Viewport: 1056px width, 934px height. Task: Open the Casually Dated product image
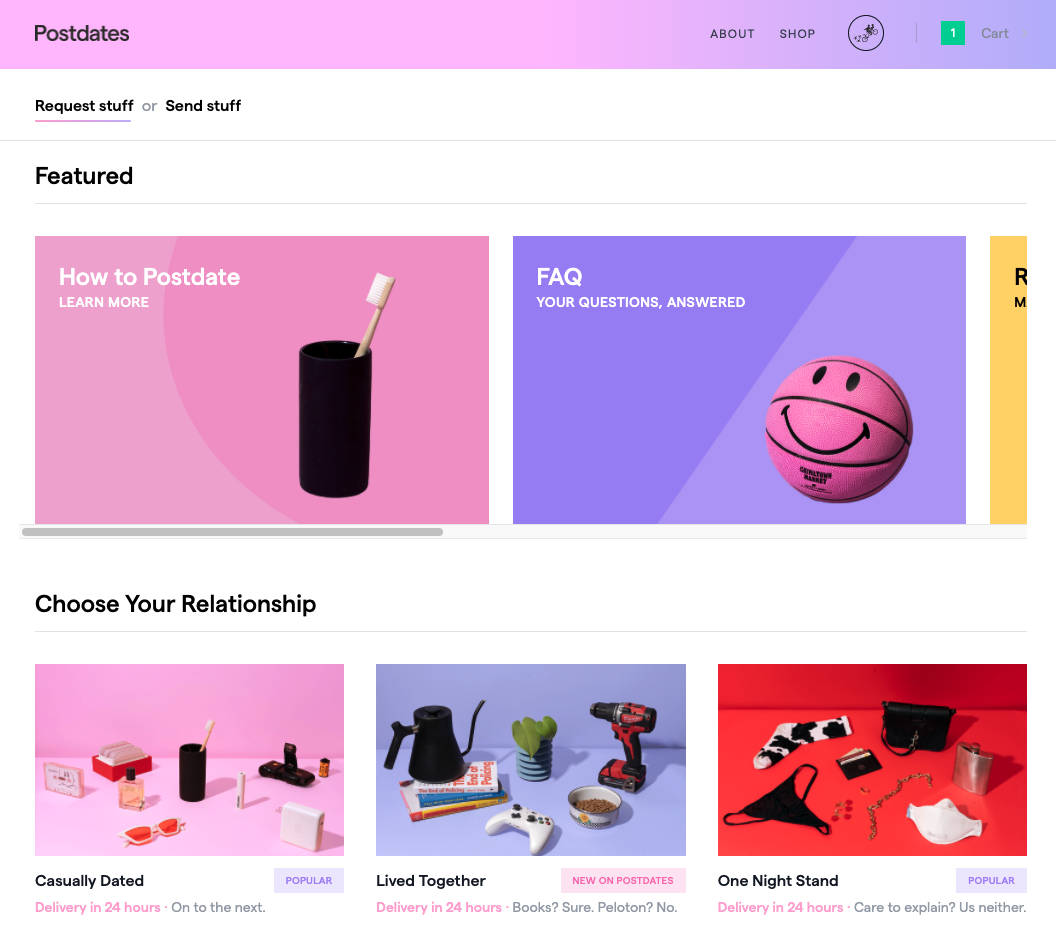pos(189,760)
